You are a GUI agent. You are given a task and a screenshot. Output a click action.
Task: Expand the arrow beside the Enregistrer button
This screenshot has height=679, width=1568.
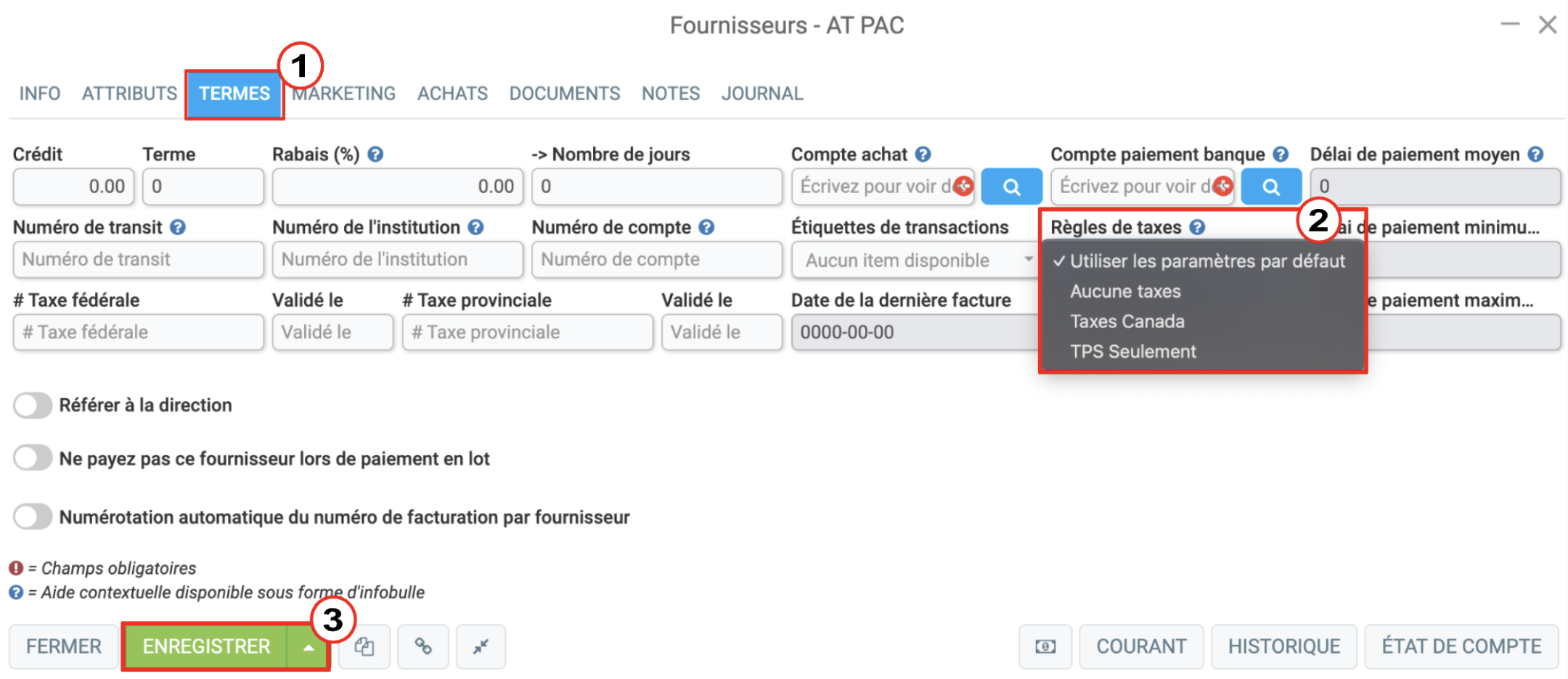coord(309,646)
